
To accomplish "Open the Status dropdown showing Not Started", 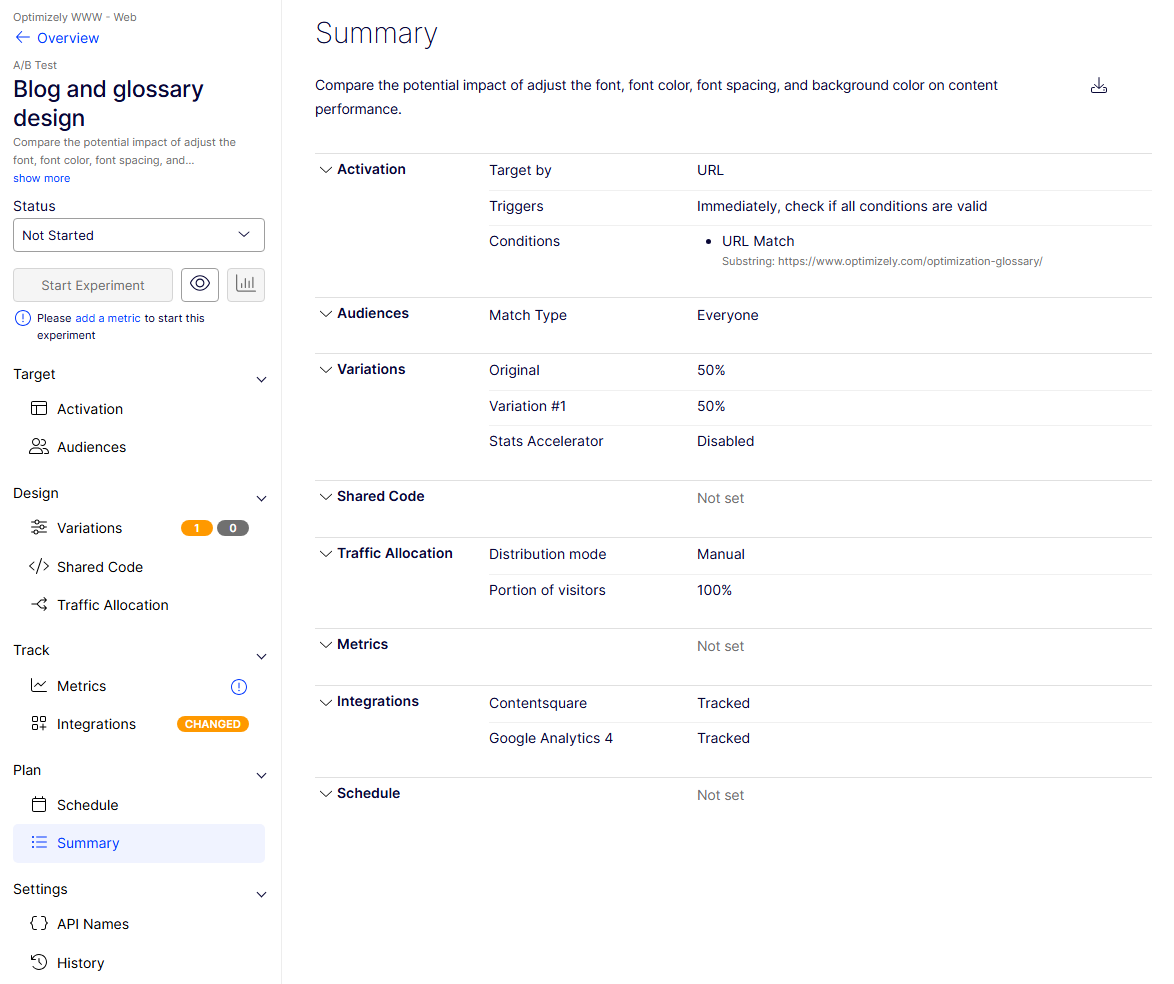I will (x=139, y=235).
